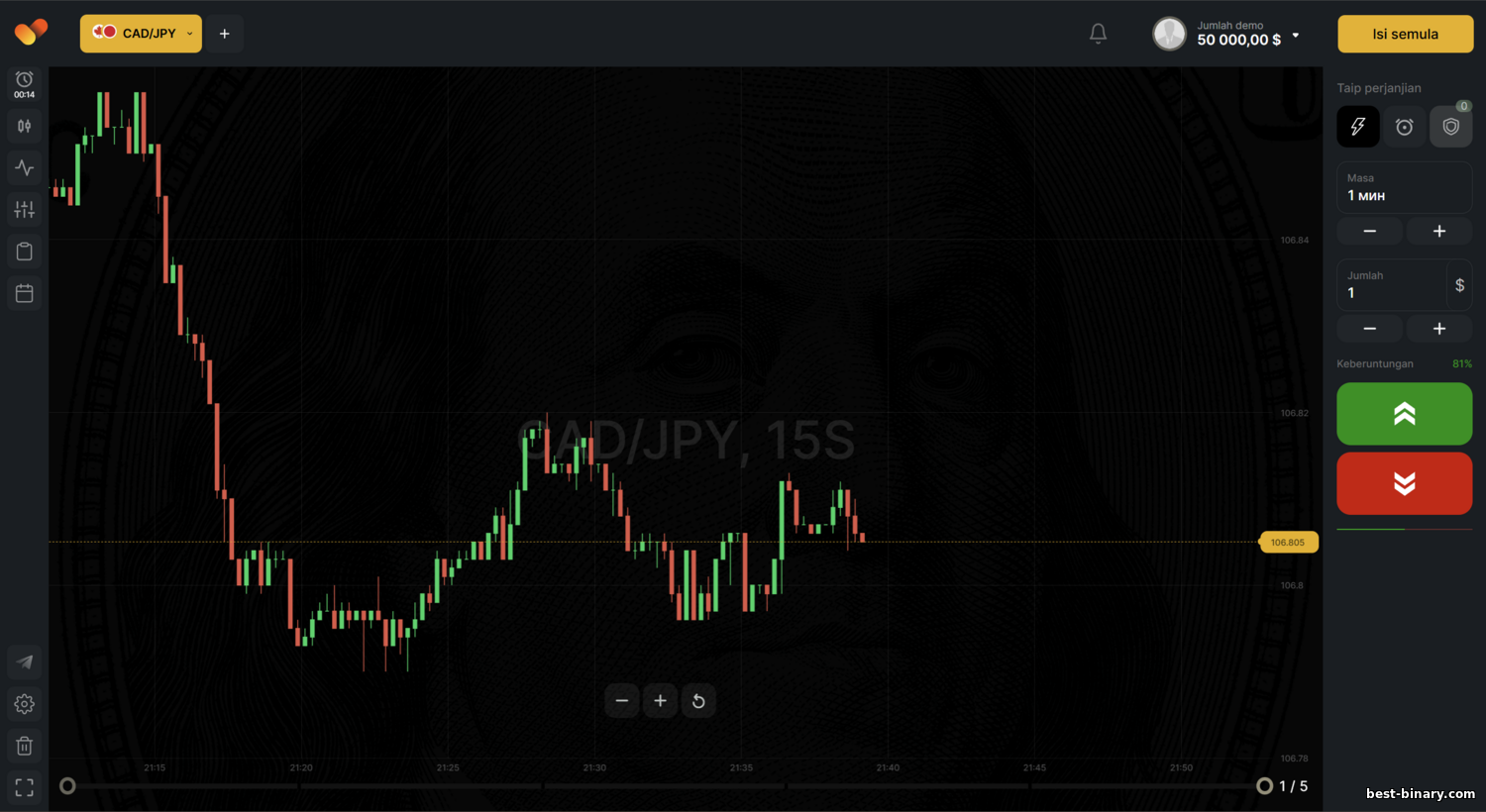Enter fullscreen chart mode
This screenshot has height=812, width=1486.
(25, 787)
